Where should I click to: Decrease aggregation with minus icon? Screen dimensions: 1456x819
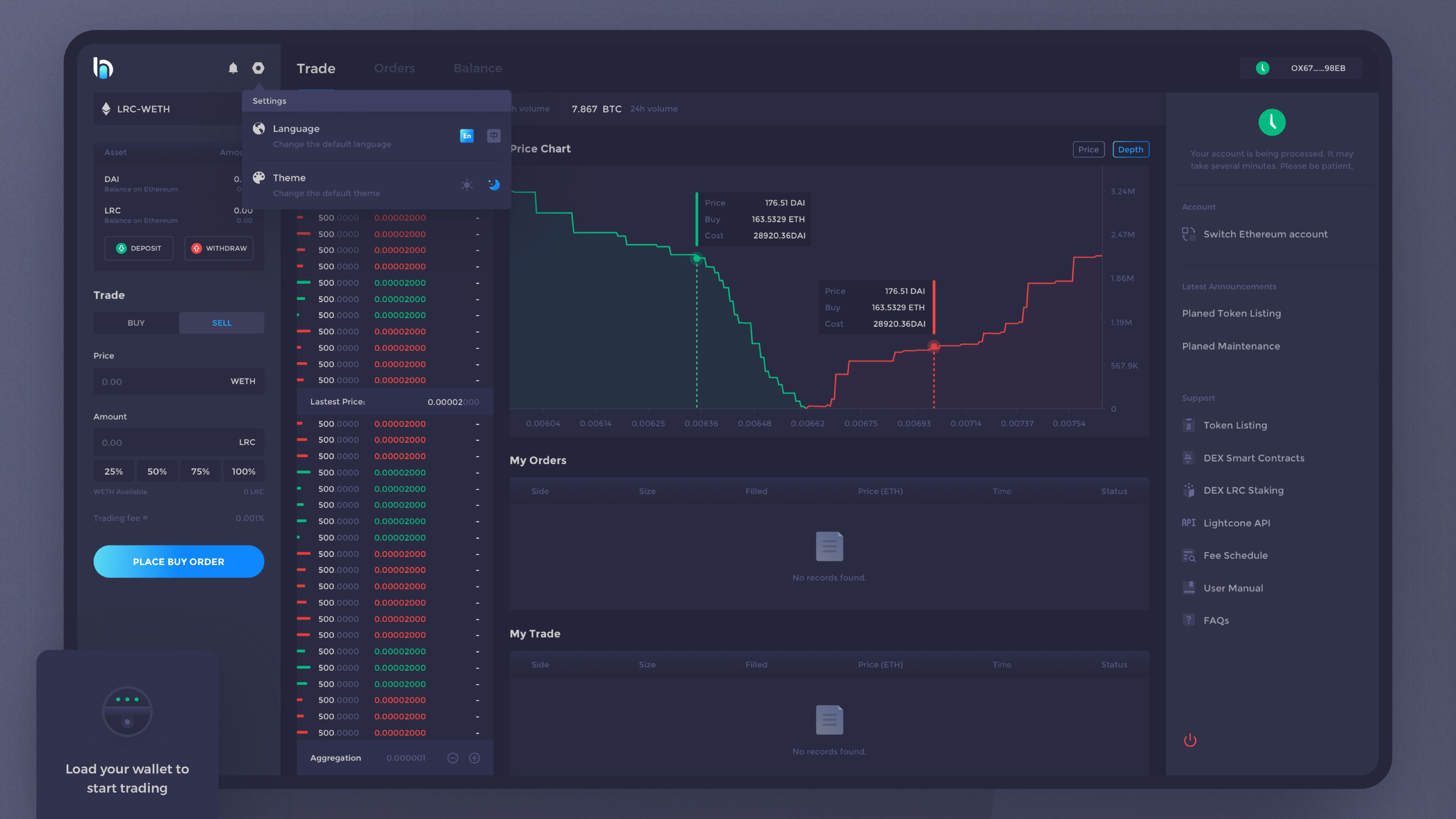point(453,758)
